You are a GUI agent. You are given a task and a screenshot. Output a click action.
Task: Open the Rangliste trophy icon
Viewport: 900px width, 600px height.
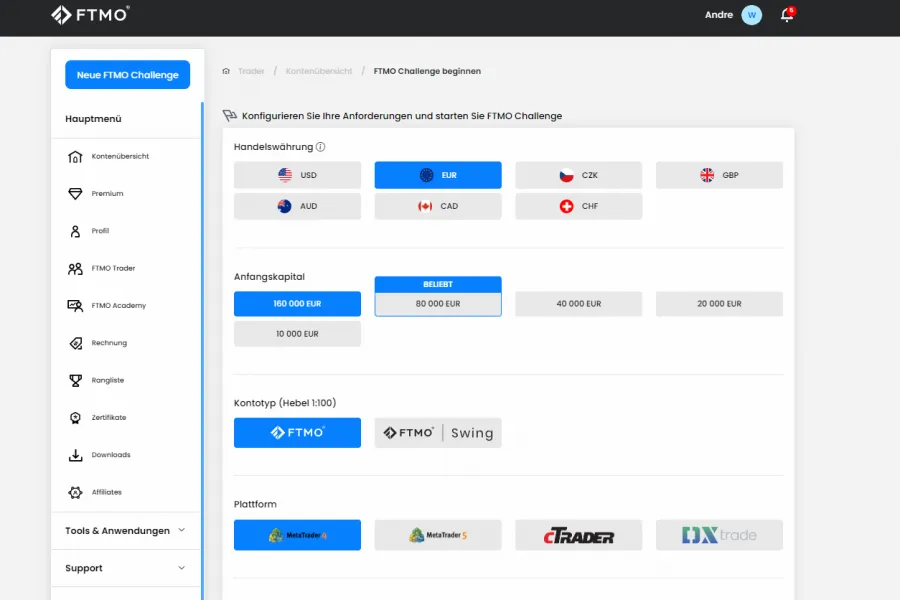75,381
